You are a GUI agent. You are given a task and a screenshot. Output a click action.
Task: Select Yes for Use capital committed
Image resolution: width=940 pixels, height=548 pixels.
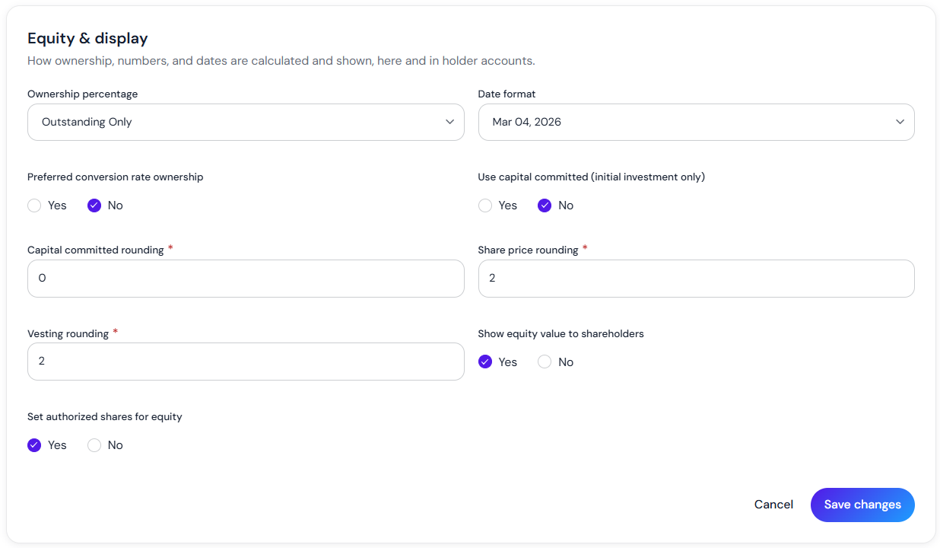tap(485, 206)
